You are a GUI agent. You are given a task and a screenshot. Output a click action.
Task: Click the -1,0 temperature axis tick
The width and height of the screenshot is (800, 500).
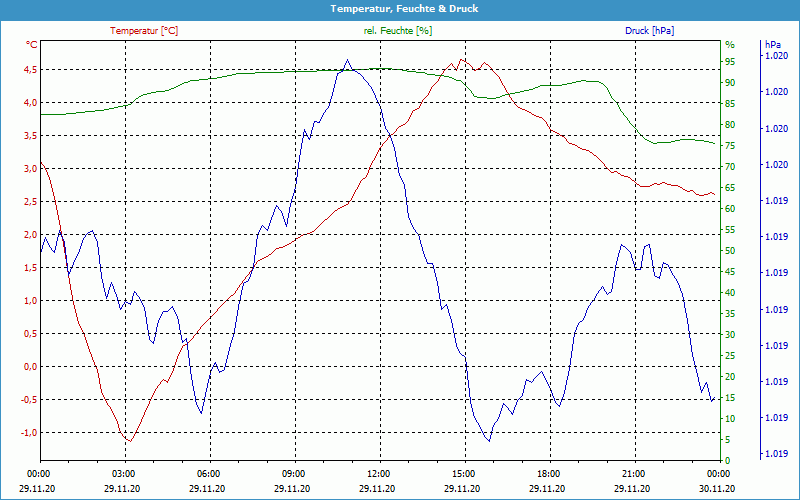(x=29, y=433)
